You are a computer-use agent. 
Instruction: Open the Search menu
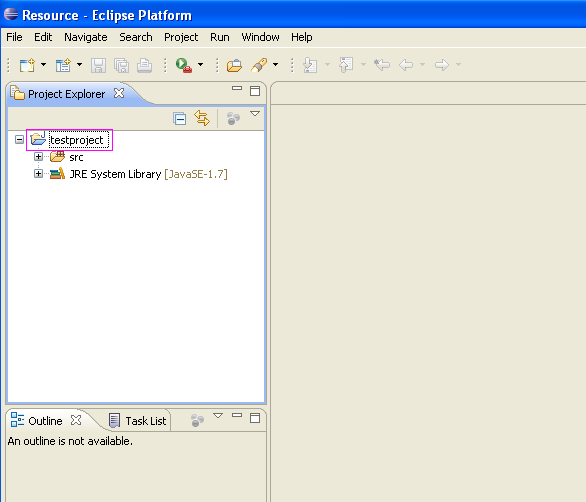click(136, 37)
